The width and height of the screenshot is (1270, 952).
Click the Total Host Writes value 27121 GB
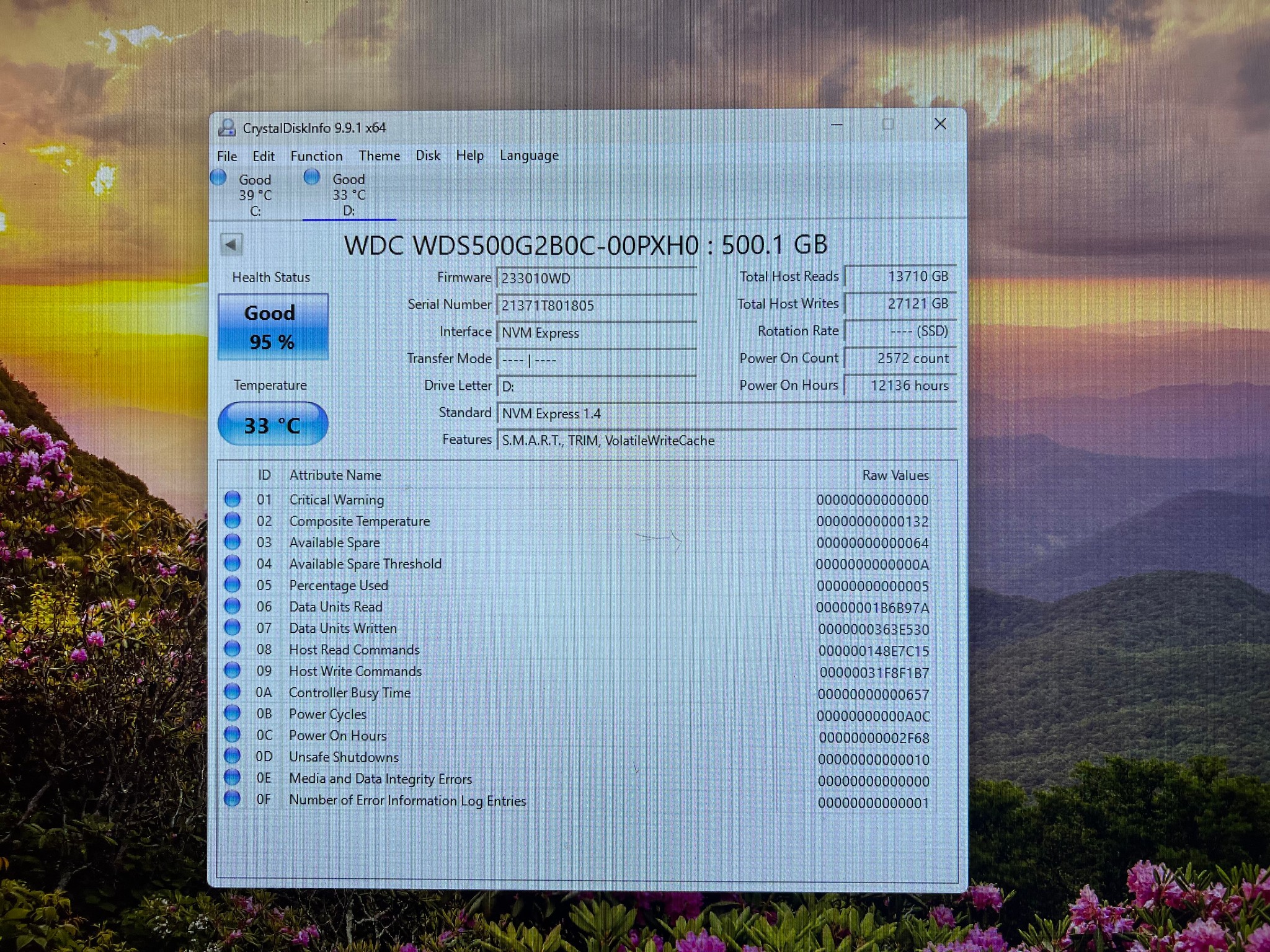tap(900, 304)
